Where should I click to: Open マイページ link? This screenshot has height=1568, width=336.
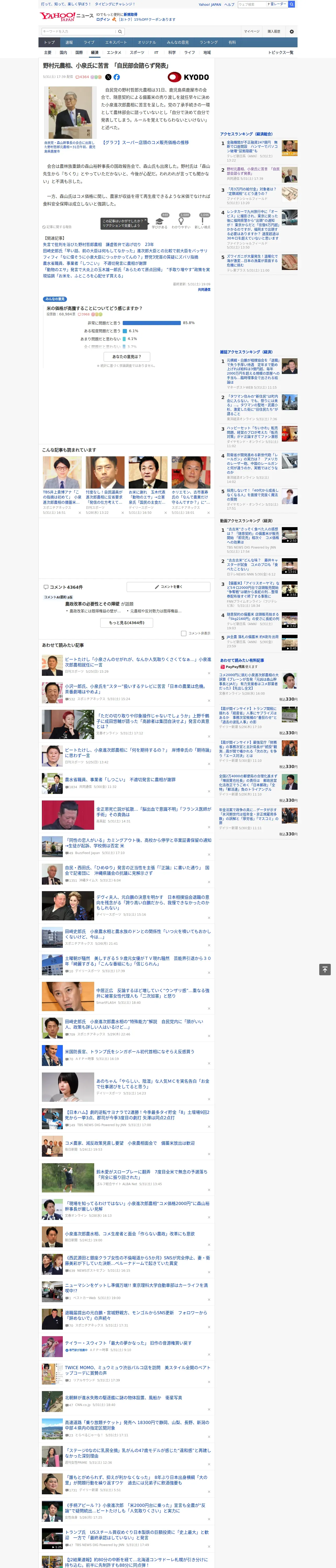(x=252, y=32)
